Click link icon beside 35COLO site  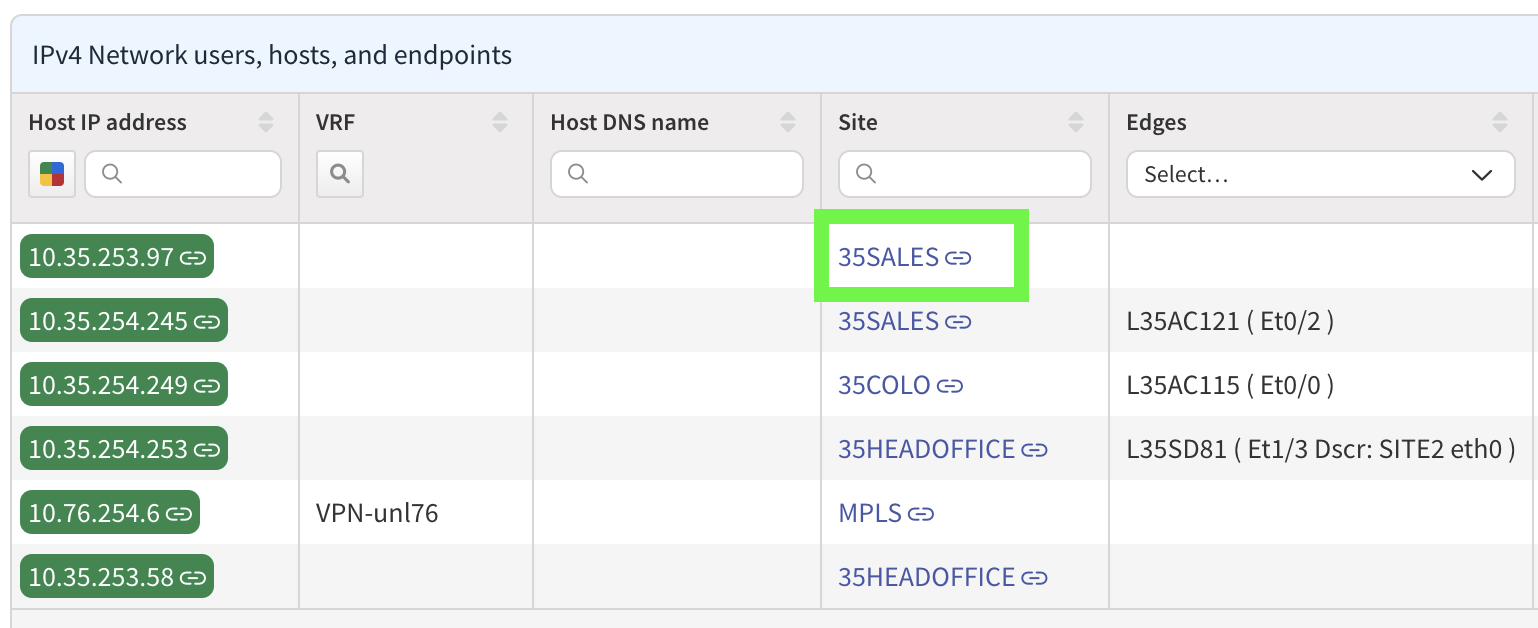pos(950,386)
